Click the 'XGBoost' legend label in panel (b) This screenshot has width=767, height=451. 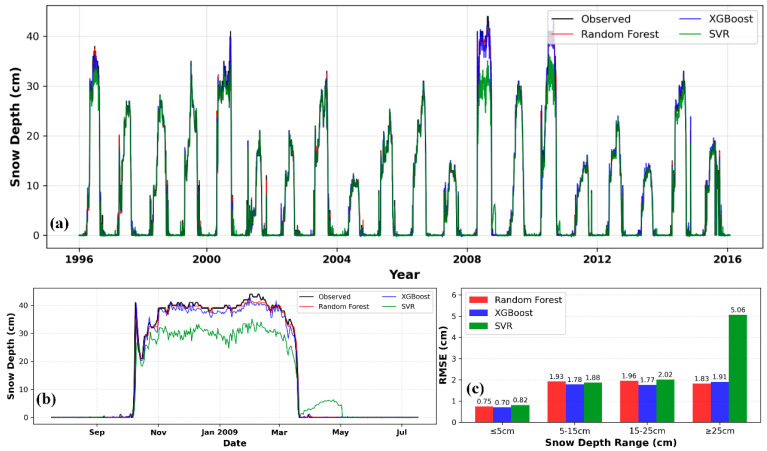416,297
